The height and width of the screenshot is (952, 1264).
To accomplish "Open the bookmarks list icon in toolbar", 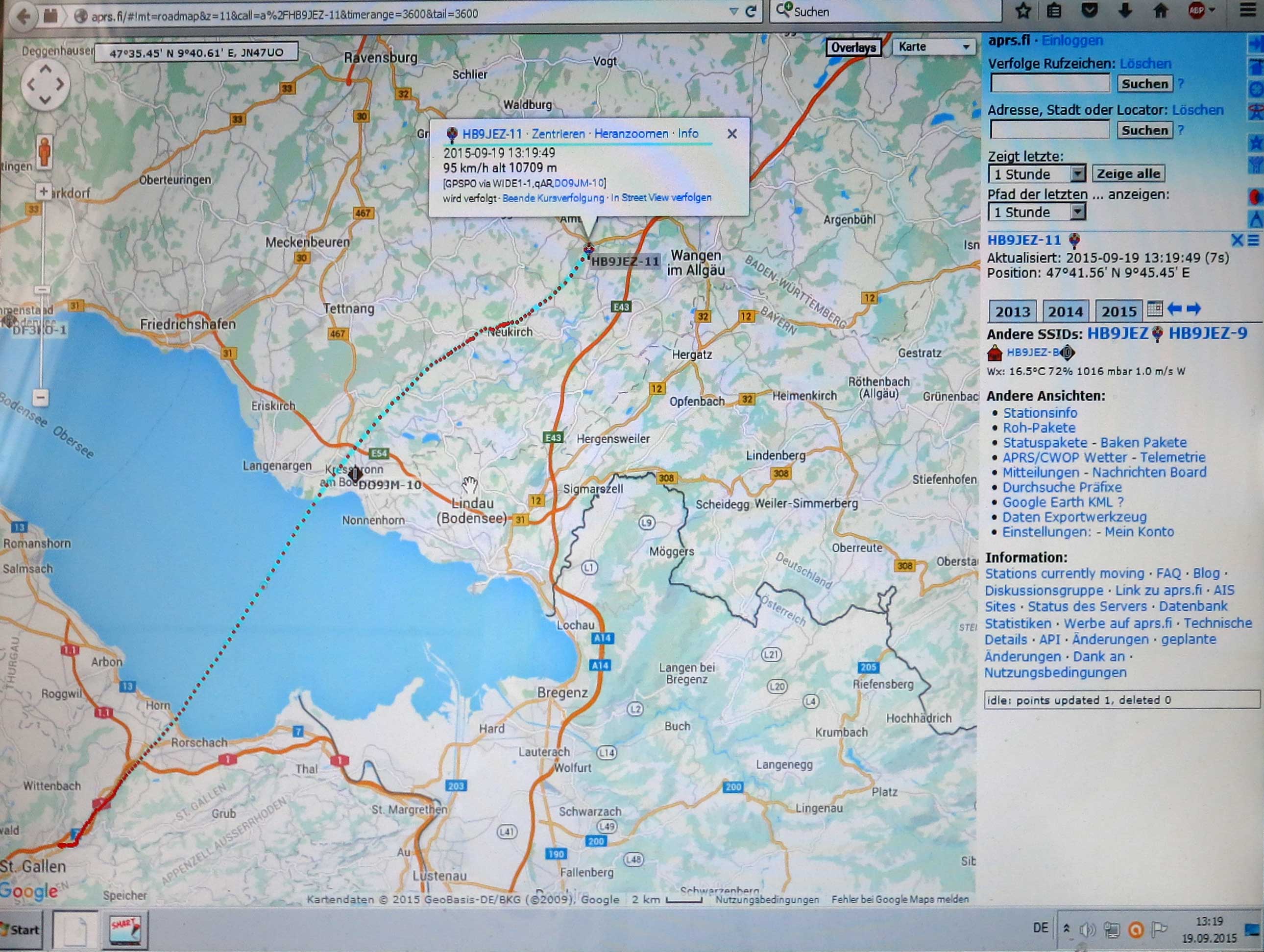I will point(1054,11).
